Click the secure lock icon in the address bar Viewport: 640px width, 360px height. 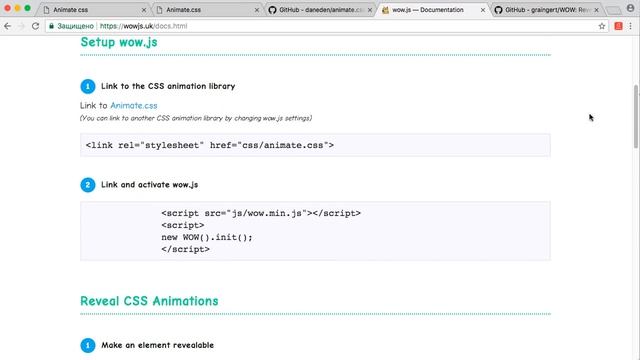51,26
